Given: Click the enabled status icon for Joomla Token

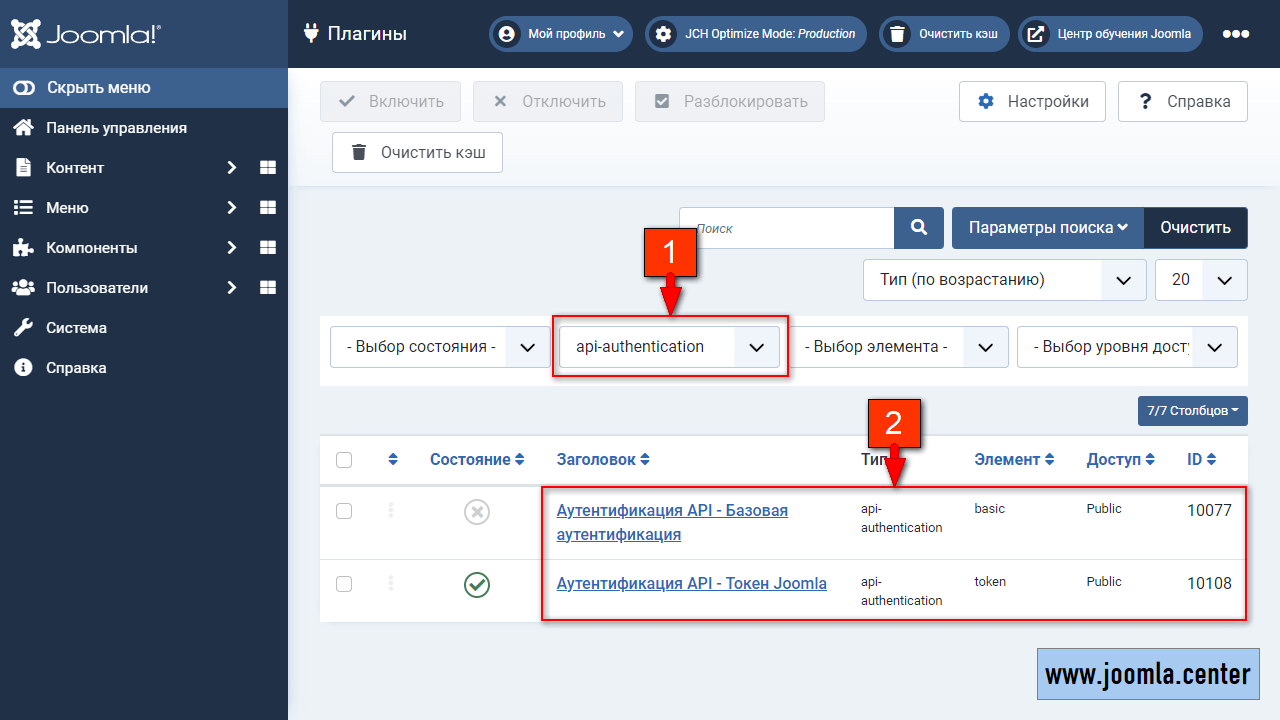Looking at the screenshot, I should (x=477, y=584).
